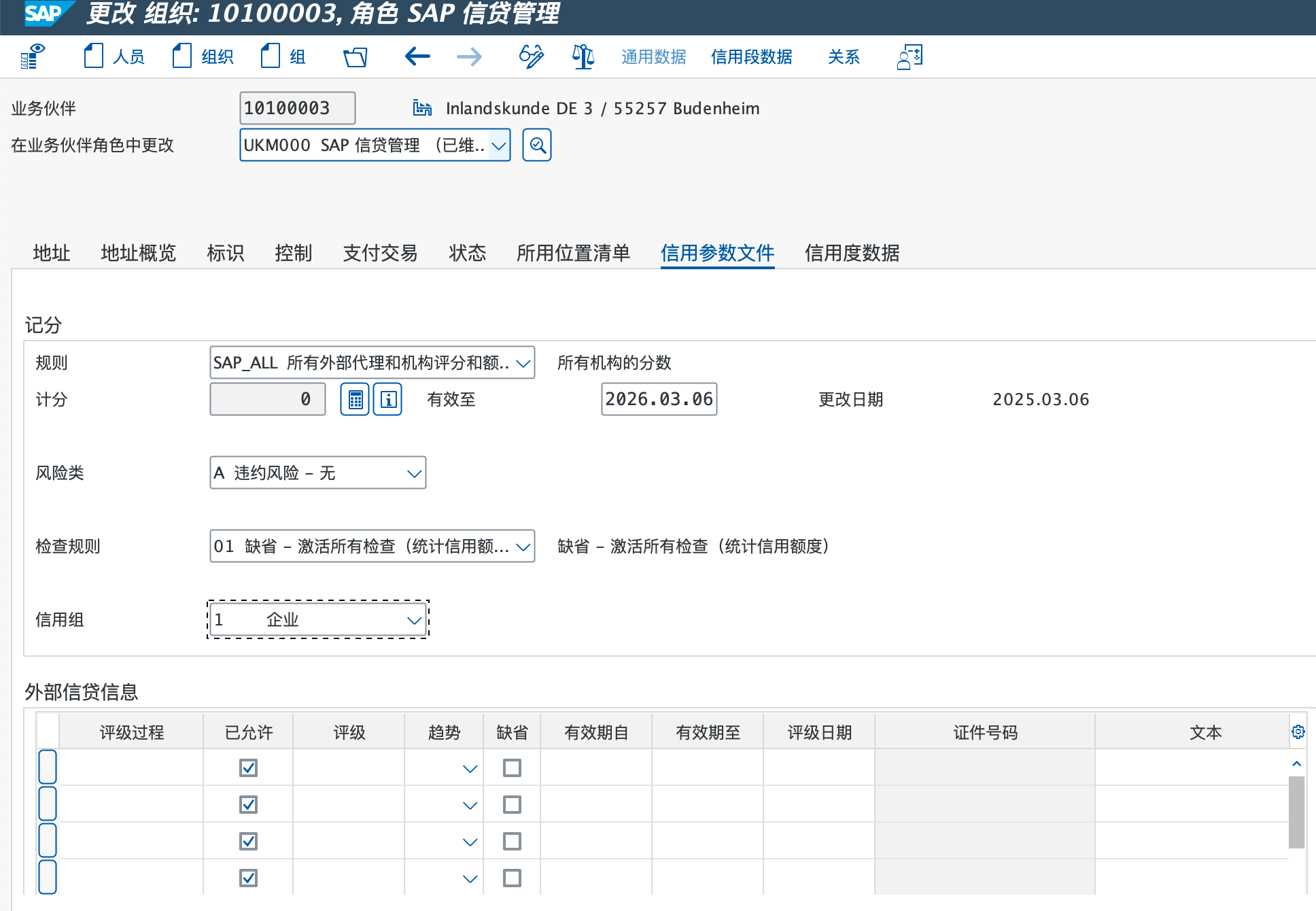Enable 缺省 checkbox in fourth row
Screen dimensions: 1316x911
click(512, 878)
